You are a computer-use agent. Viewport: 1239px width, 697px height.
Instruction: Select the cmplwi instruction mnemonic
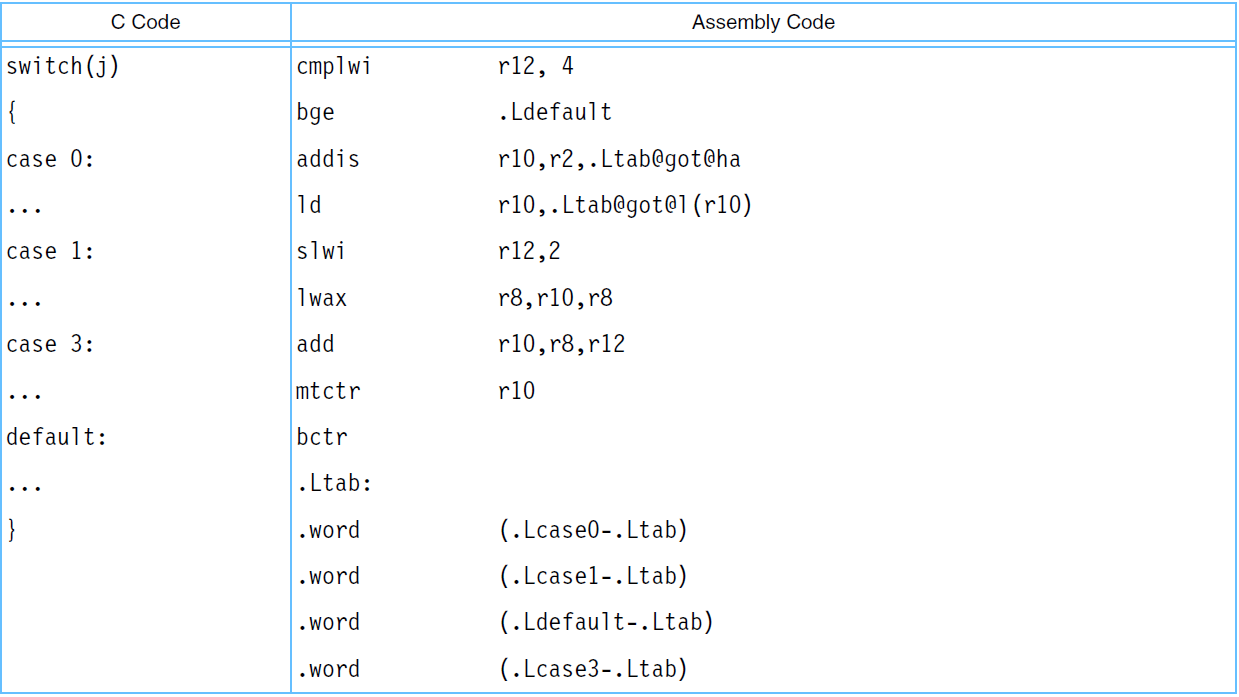(334, 67)
